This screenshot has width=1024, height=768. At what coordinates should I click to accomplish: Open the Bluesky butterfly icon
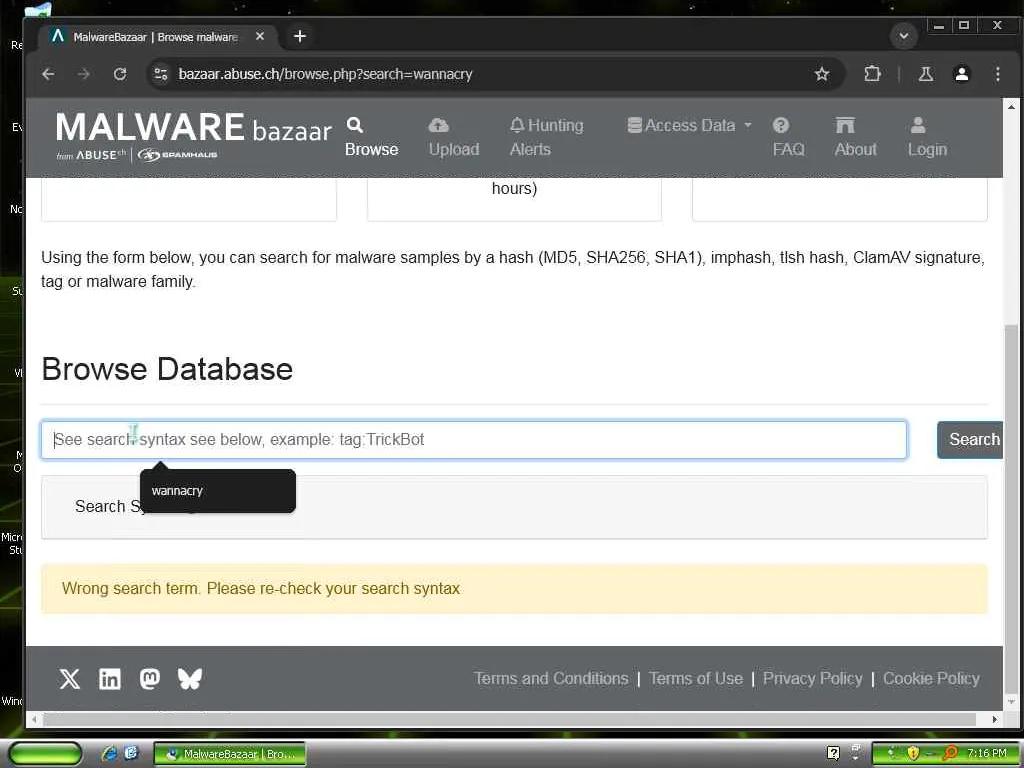pos(189,679)
